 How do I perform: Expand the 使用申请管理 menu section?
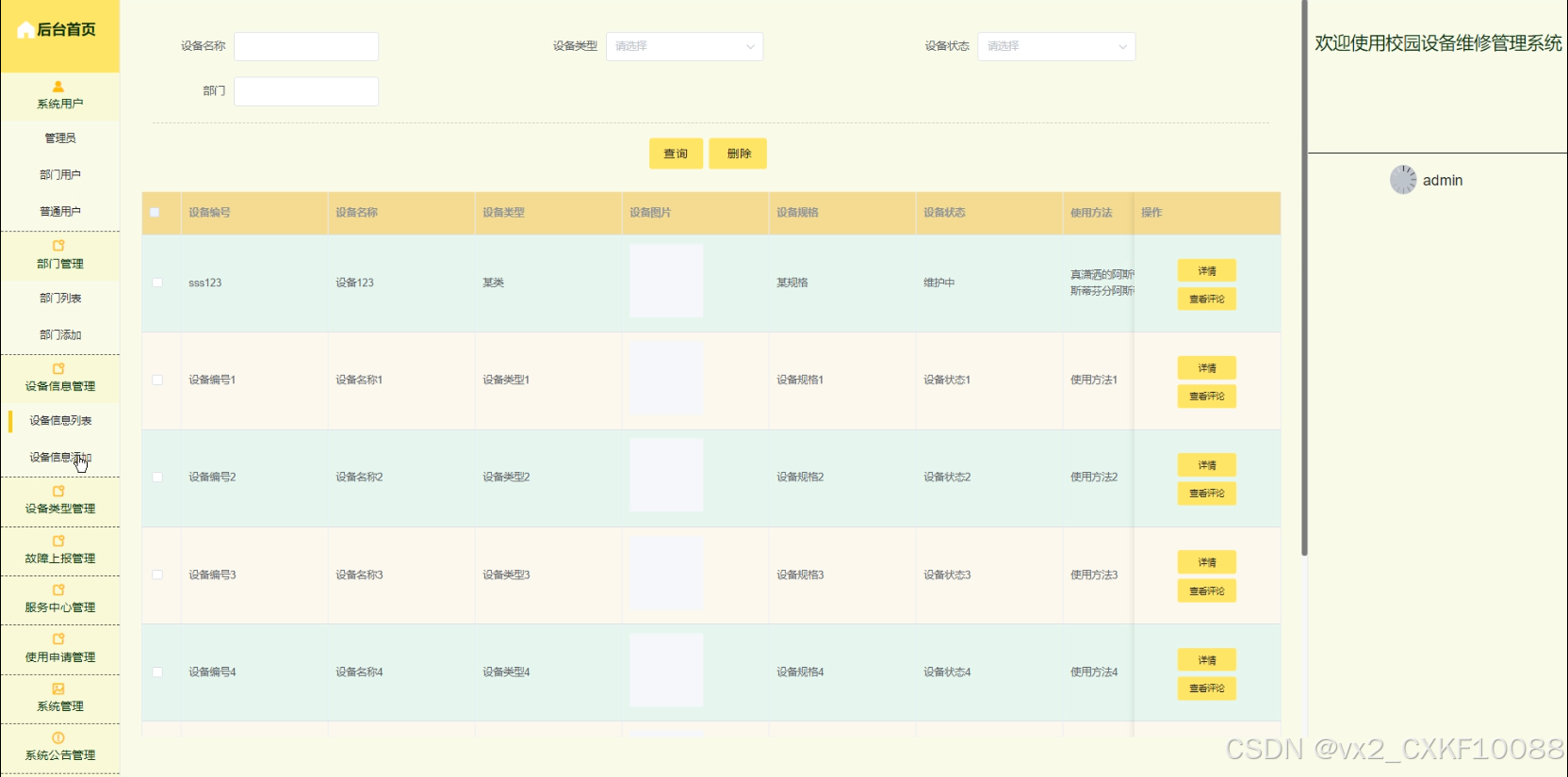pyautogui.click(x=60, y=649)
